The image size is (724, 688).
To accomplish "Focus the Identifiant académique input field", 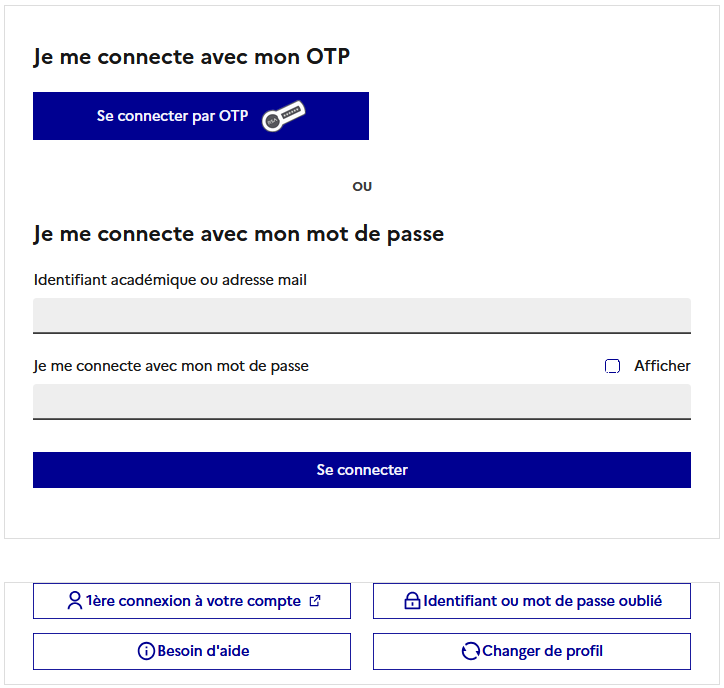I will tap(362, 315).
